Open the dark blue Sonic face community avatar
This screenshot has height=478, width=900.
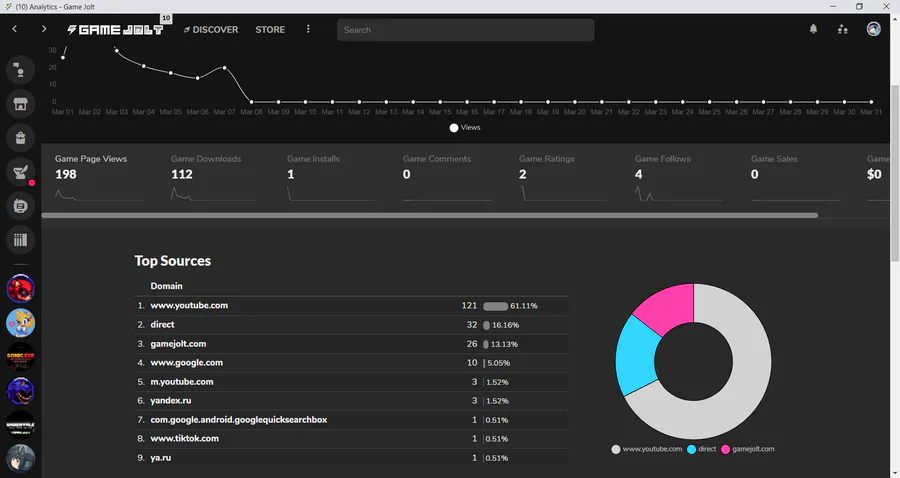pyautogui.click(x=21, y=391)
